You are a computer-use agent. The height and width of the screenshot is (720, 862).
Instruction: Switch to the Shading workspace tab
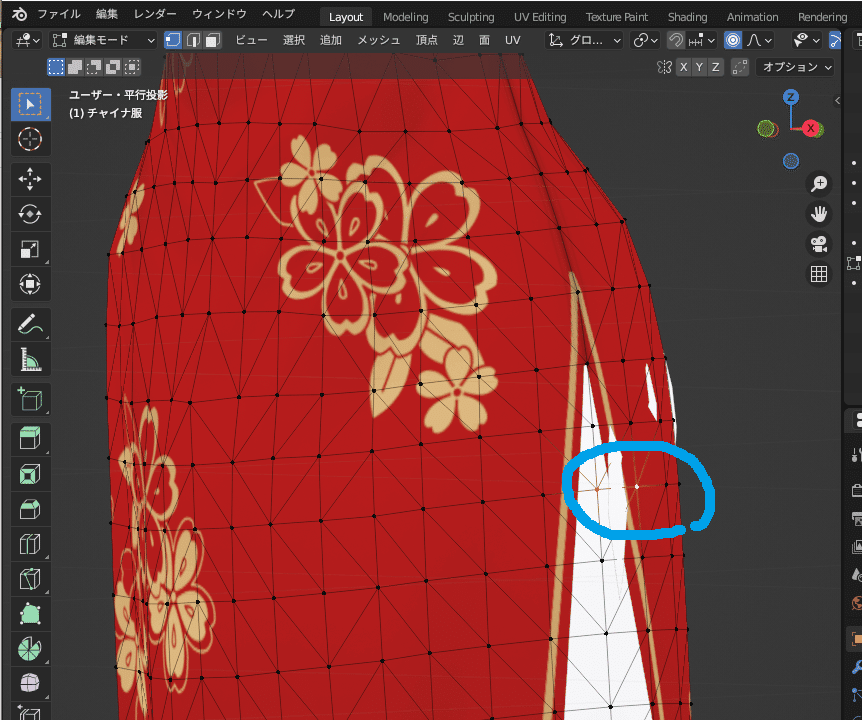coord(687,17)
